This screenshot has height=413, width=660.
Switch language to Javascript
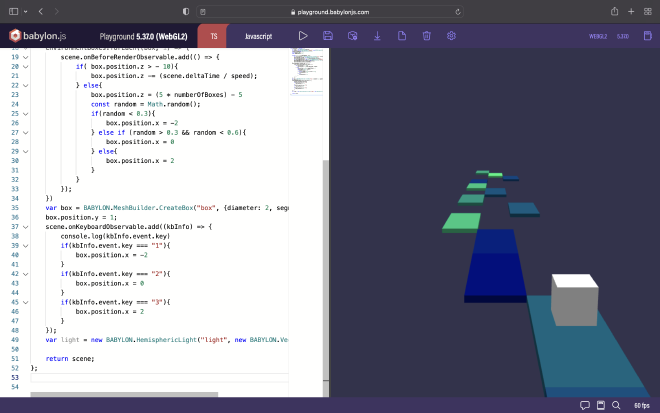(257, 35)
